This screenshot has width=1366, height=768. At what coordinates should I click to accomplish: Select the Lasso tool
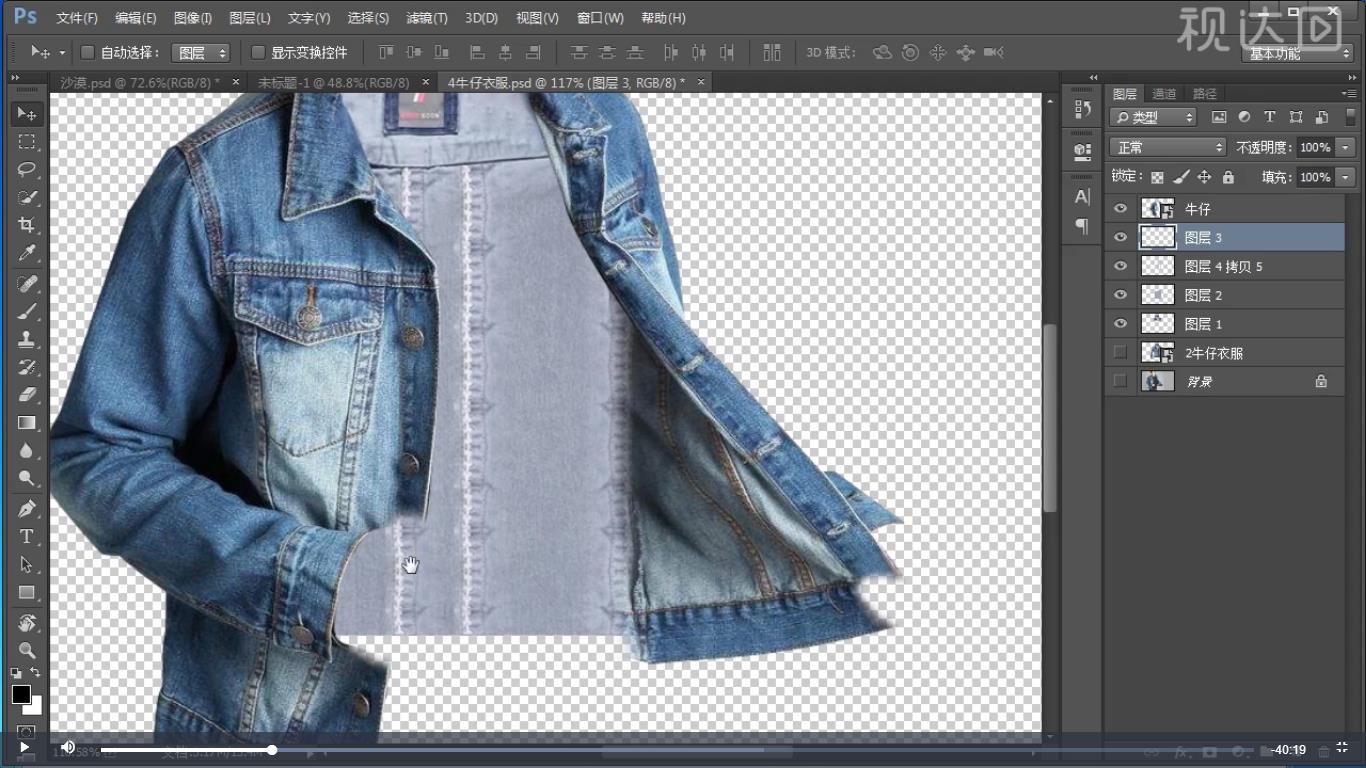tap(27, 169)
